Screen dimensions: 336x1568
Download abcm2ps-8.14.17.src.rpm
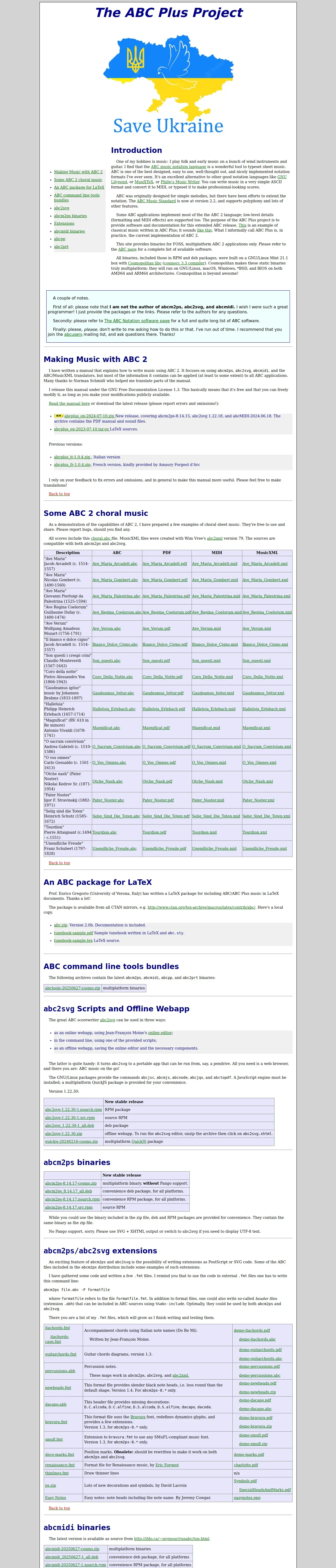coord(69,1207)
